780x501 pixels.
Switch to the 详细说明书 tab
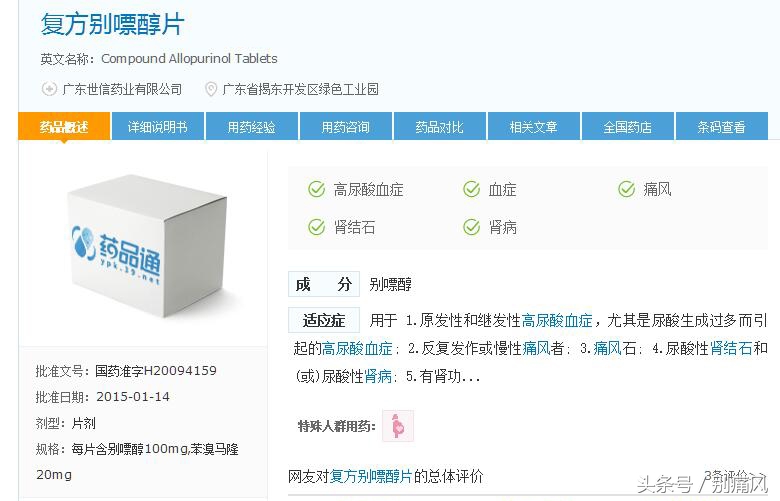click(x=158, y=126)
